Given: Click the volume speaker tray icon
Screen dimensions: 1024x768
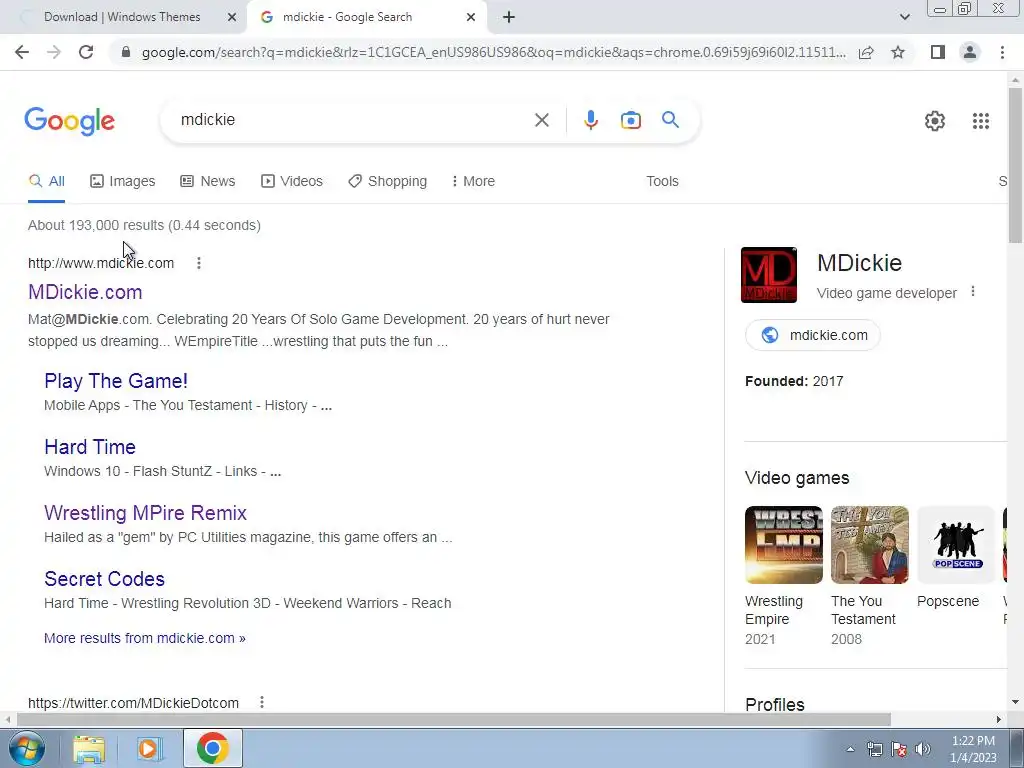Looking at the screenshot, I should (x=922, y=749).
